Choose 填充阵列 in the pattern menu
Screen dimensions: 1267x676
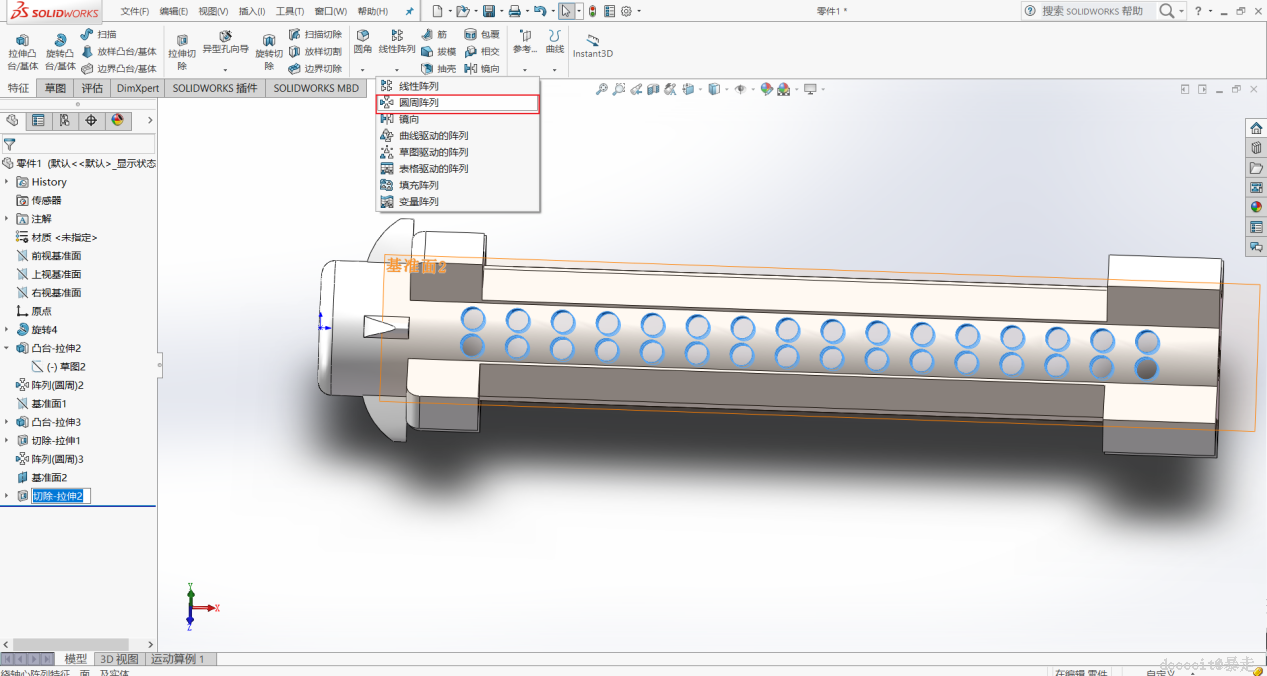418,185
